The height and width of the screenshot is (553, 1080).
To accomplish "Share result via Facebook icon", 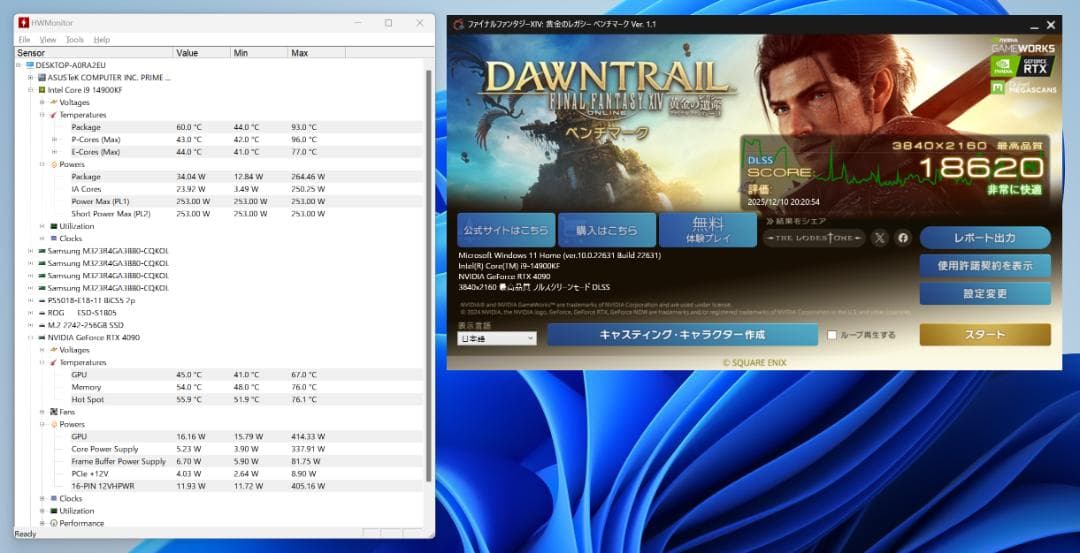I will click(903, 238).
